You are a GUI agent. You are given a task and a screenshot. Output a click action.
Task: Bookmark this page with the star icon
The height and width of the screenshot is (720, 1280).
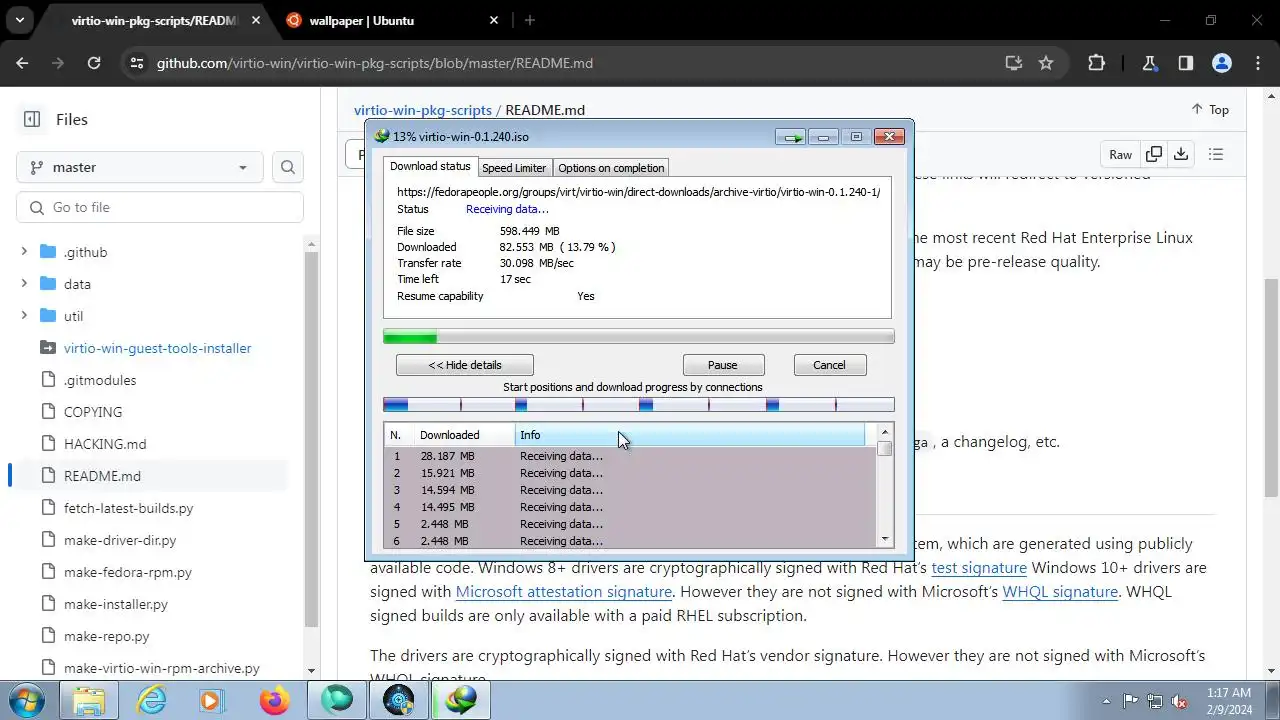1046,63
